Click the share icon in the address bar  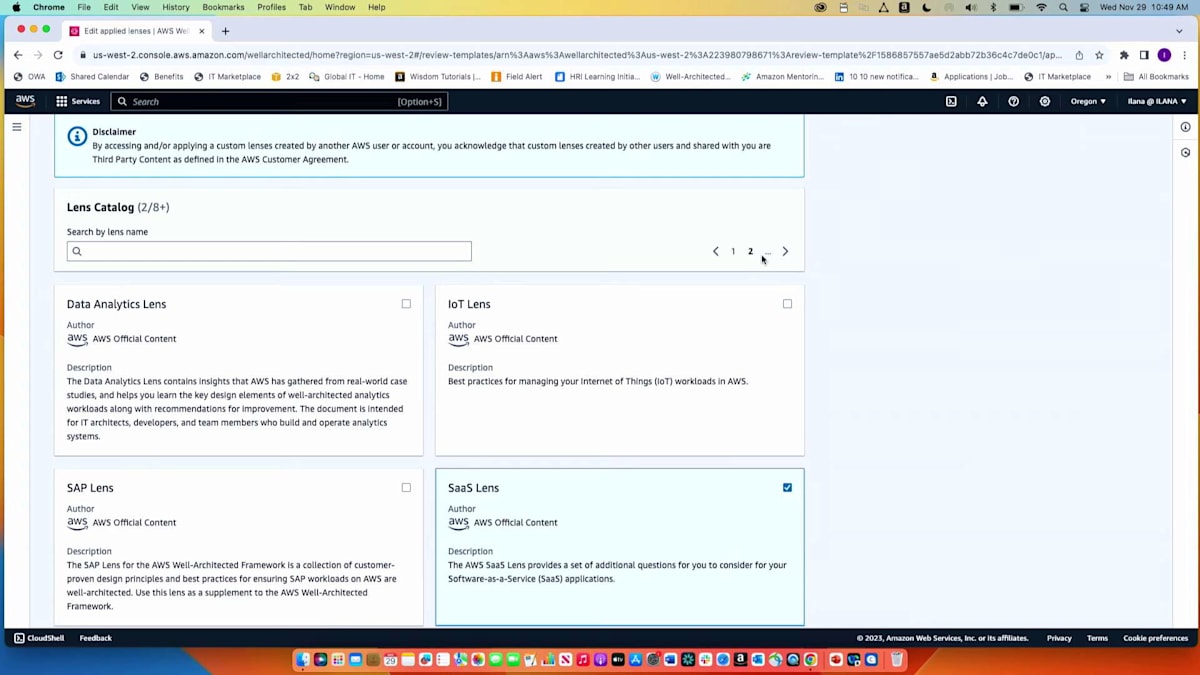[x=1079, y=55]
